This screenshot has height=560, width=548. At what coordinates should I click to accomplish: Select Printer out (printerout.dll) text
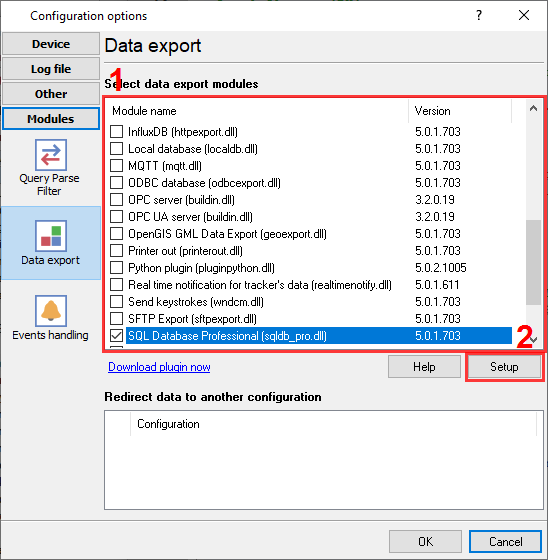tap(185, 251)
